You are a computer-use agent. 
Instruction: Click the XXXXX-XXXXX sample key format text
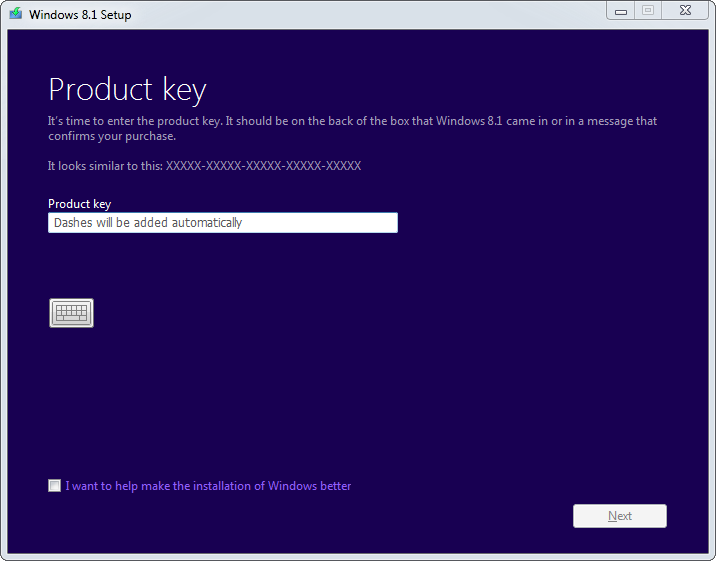[x=263, y=166]
